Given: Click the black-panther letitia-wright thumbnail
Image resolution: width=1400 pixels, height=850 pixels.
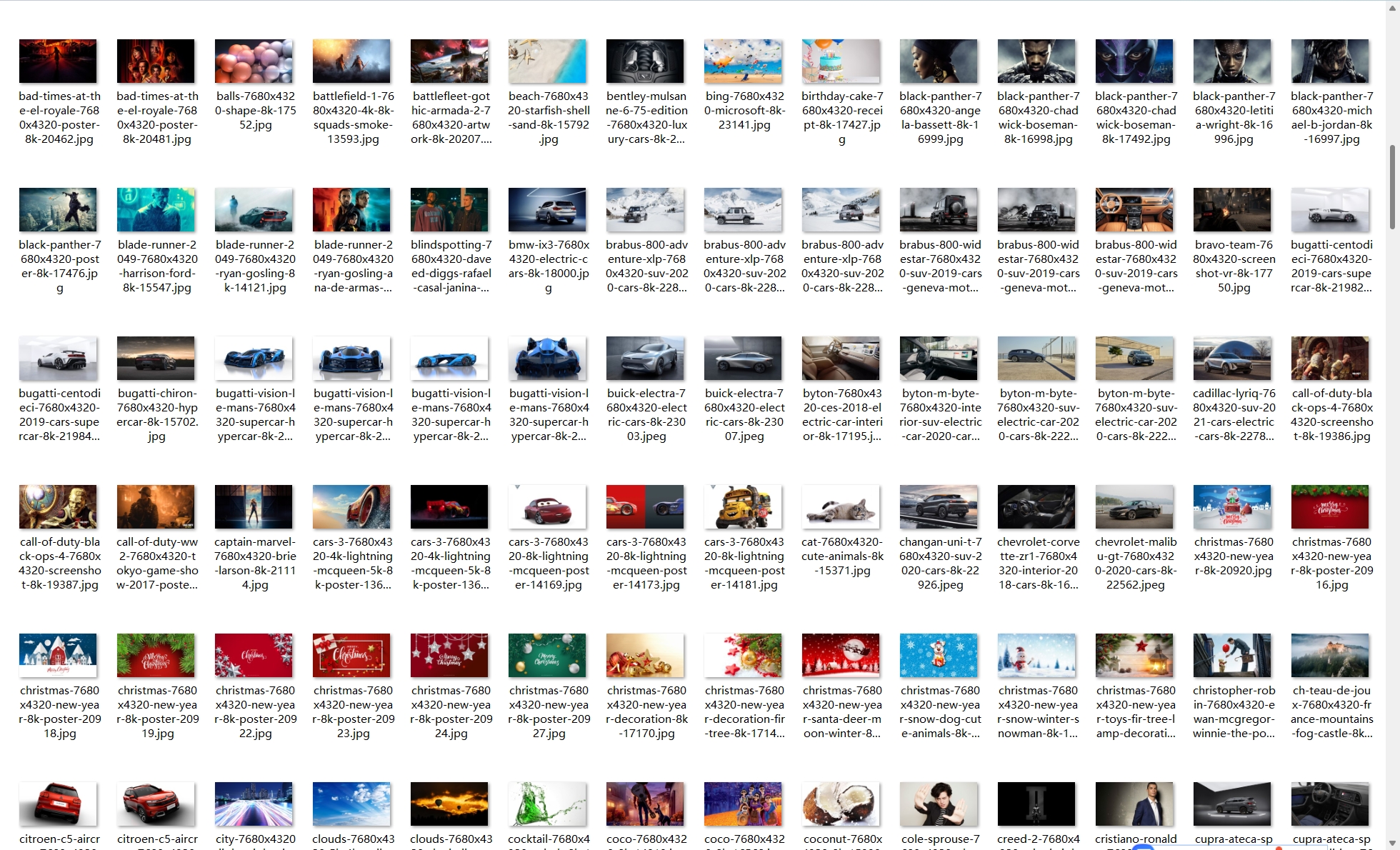Looking at the screenshot, I should pyautogui.click(x=1232, y=61).
